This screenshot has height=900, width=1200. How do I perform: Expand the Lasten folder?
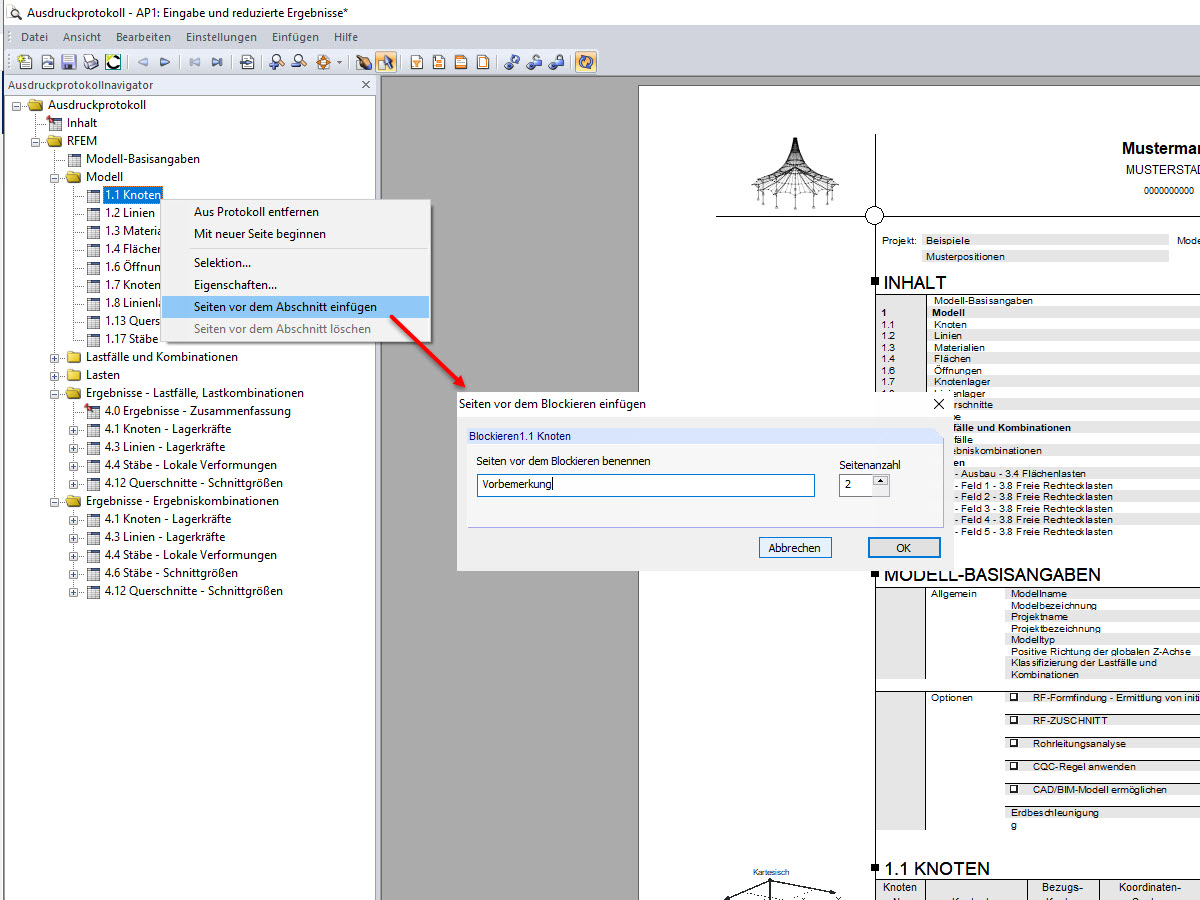[55, 375]
